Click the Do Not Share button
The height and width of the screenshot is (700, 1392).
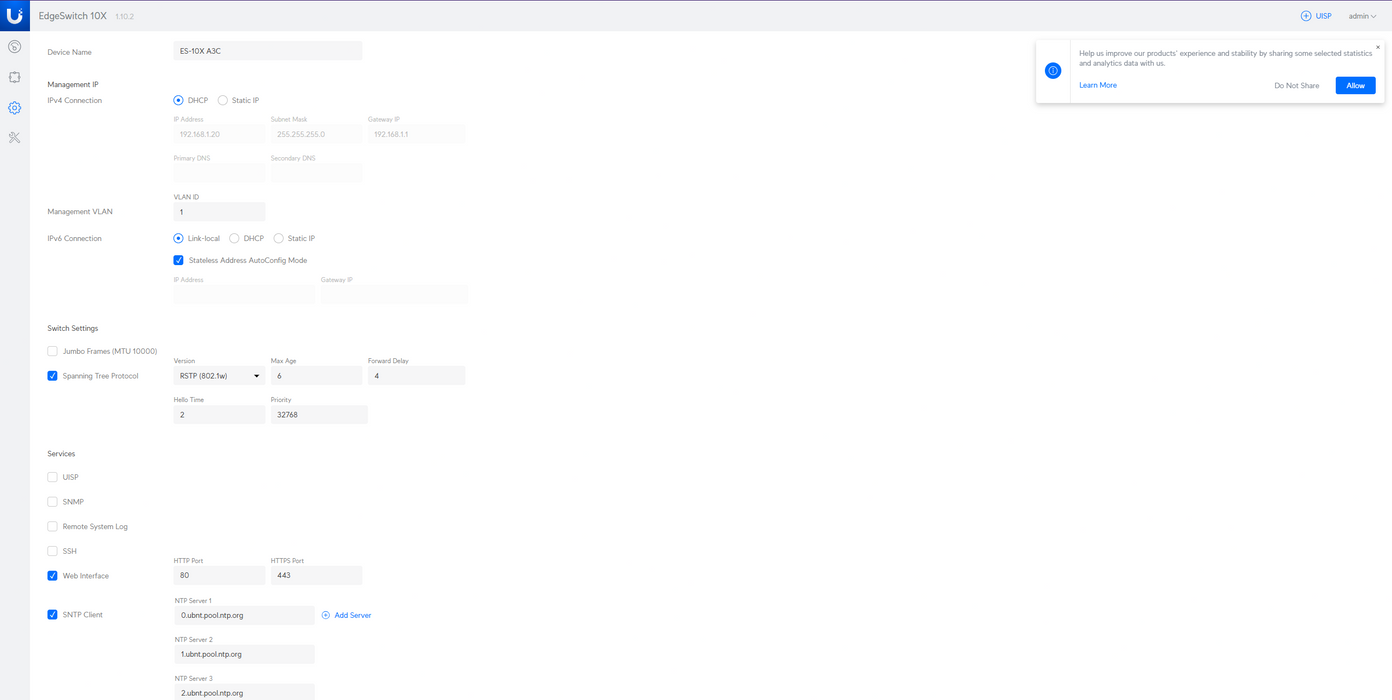click(1296, 86)
